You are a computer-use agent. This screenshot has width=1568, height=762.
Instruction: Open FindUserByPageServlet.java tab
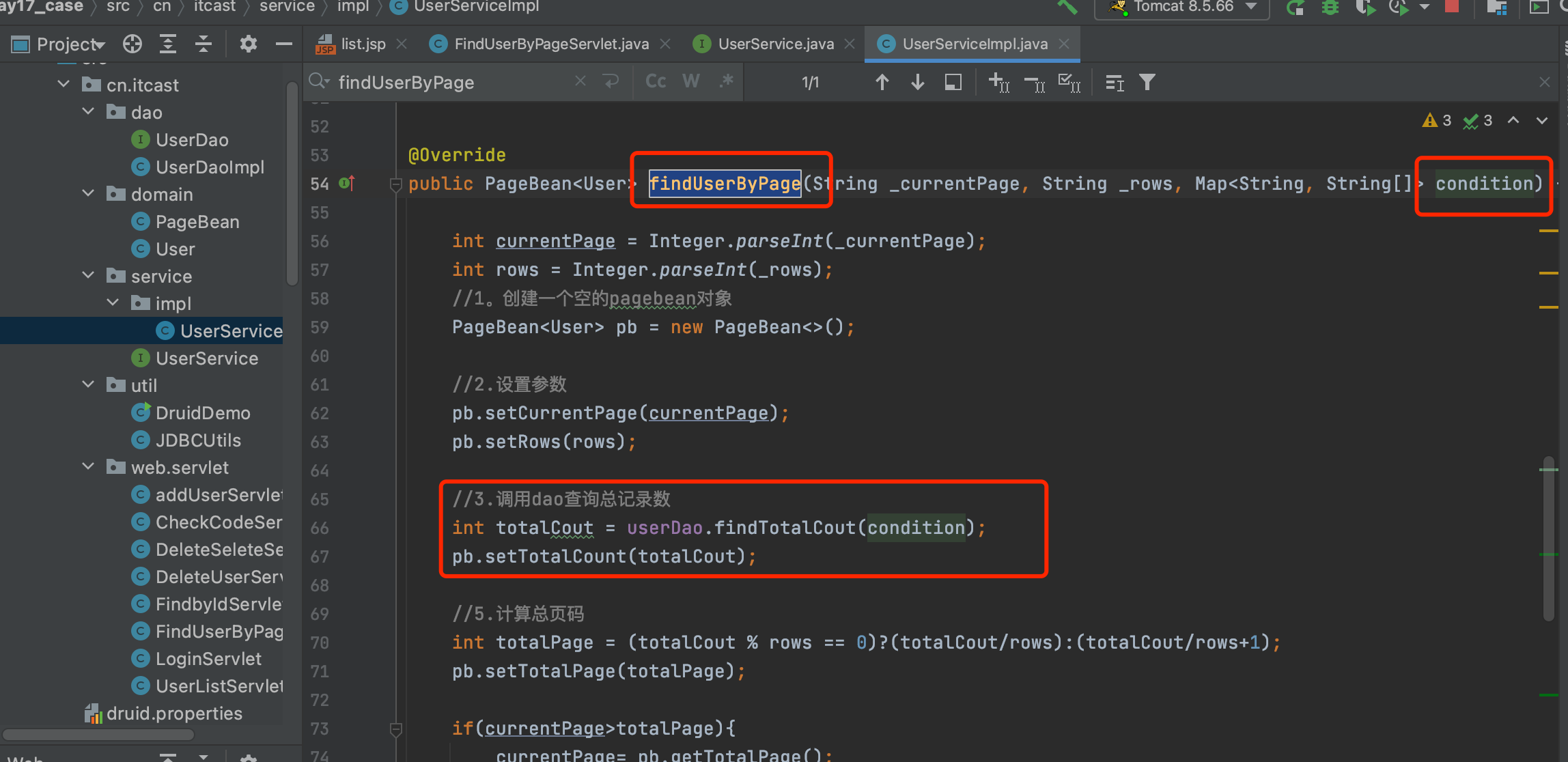point(548,44)
